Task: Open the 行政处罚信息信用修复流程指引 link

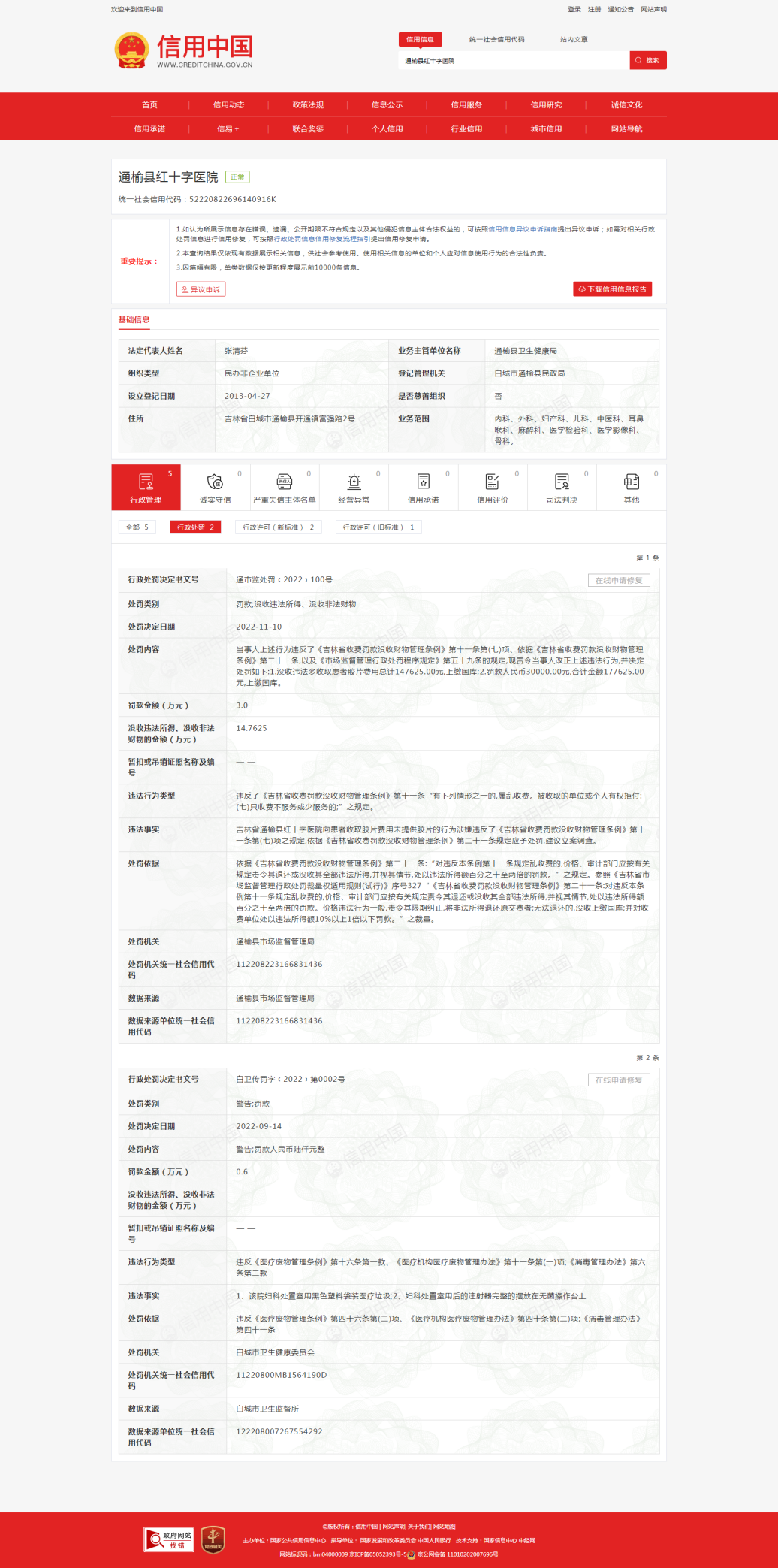Action: (x=322, y=239)
